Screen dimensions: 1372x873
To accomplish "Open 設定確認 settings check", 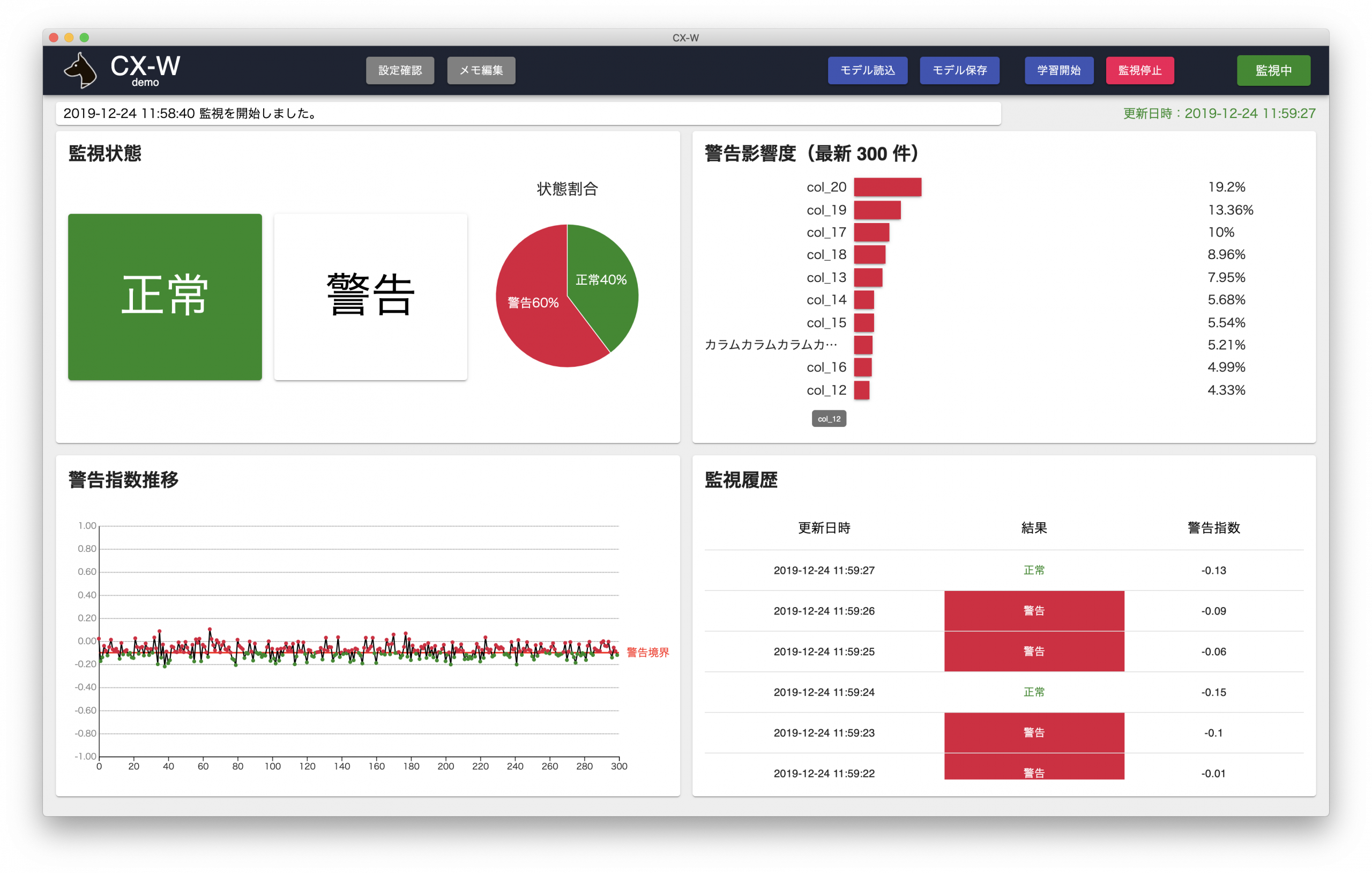I will point(399,70).
